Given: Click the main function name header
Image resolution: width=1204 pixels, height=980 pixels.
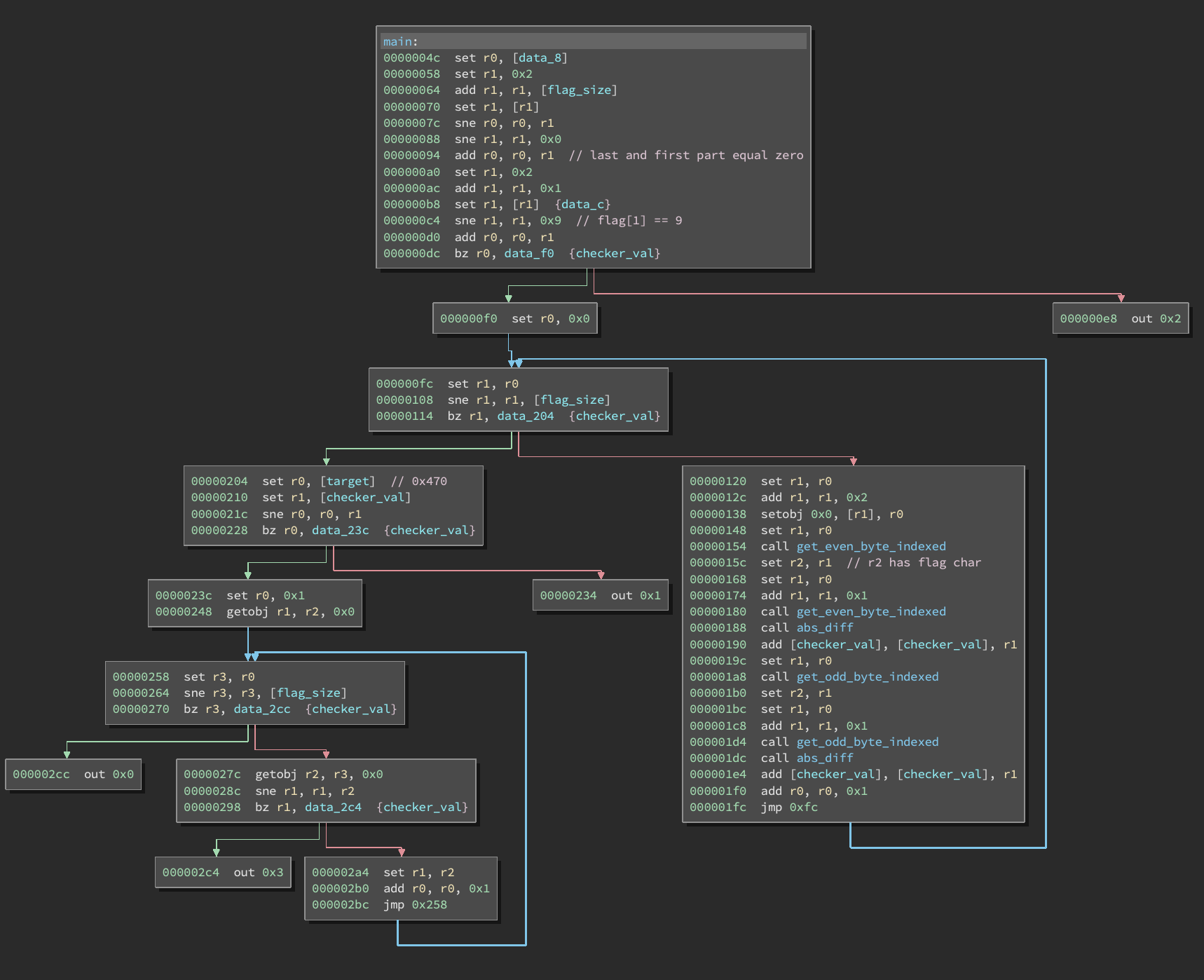Looking at the screenshot, I should [397, 41].
